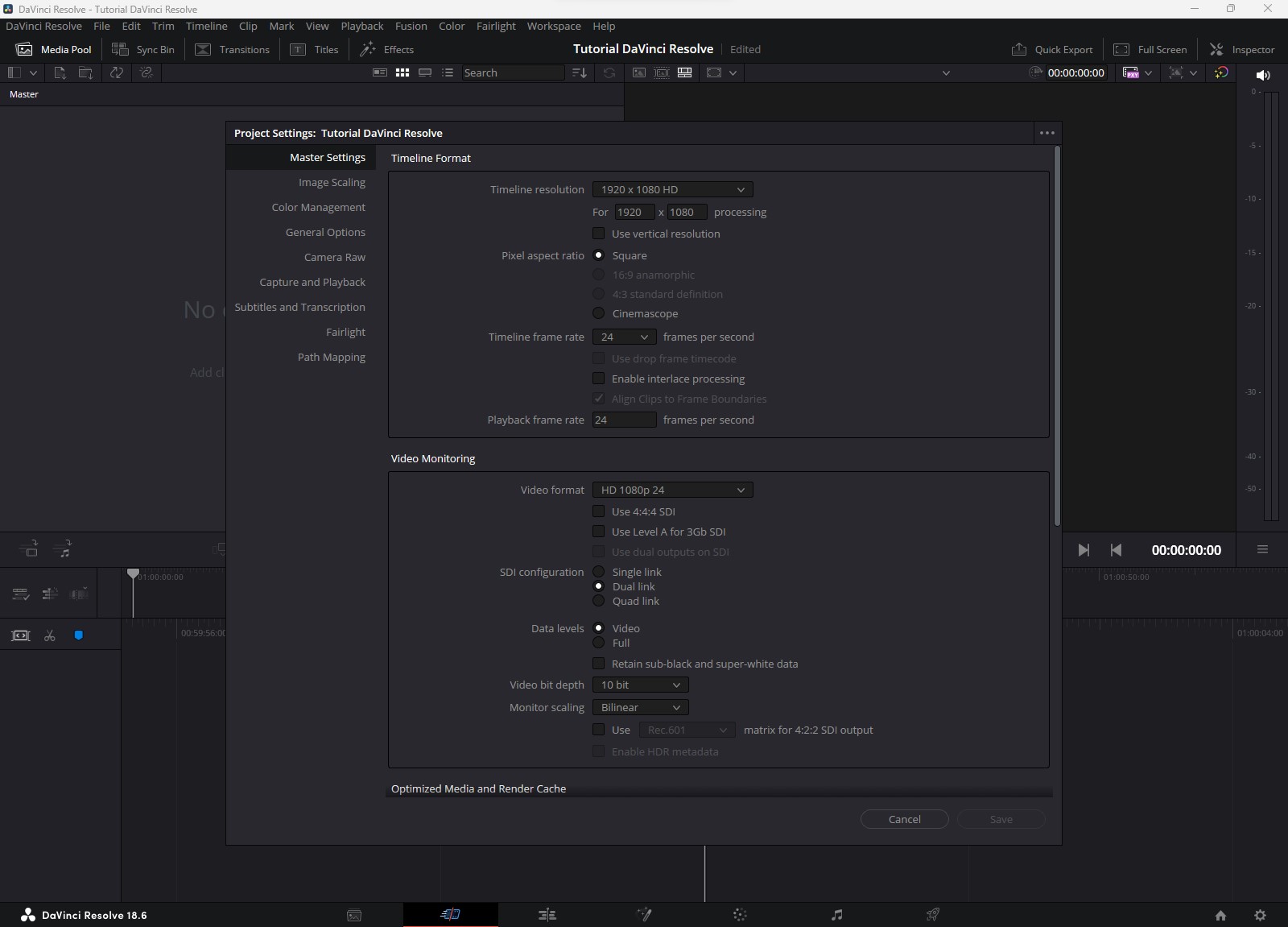Open the viewer clip name dropdown chevron
Viewport: 1288px width, 927px height.
point(946,72)
